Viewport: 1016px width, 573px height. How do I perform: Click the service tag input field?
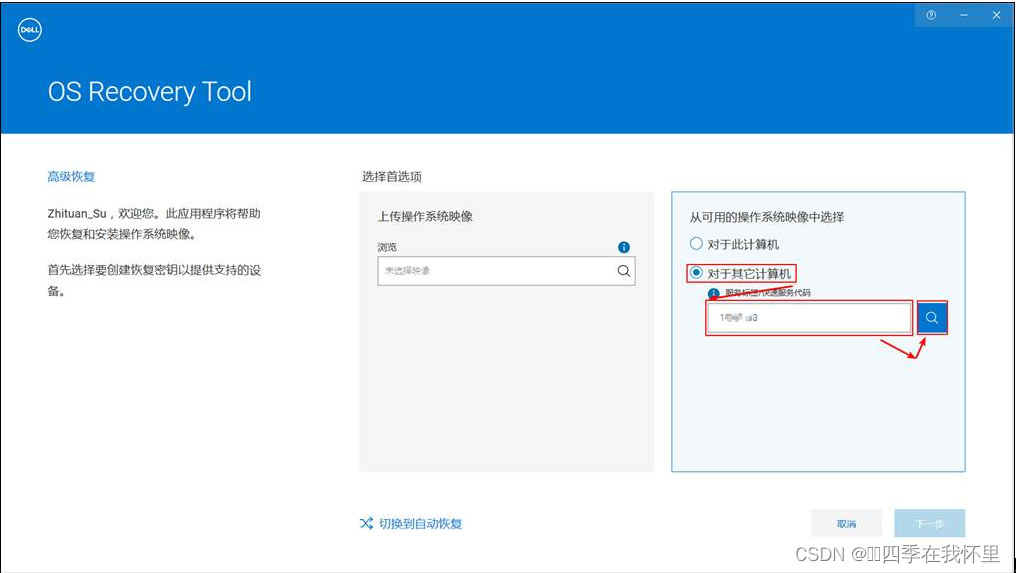[x=809, y=318]
